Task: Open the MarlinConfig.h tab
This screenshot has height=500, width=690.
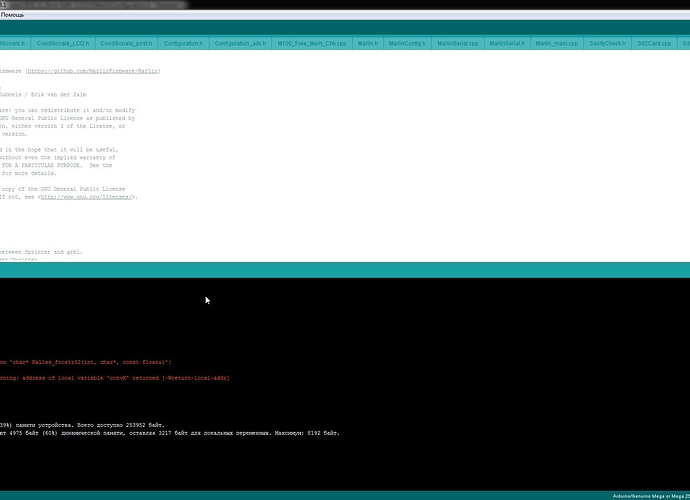Action: 407,44
